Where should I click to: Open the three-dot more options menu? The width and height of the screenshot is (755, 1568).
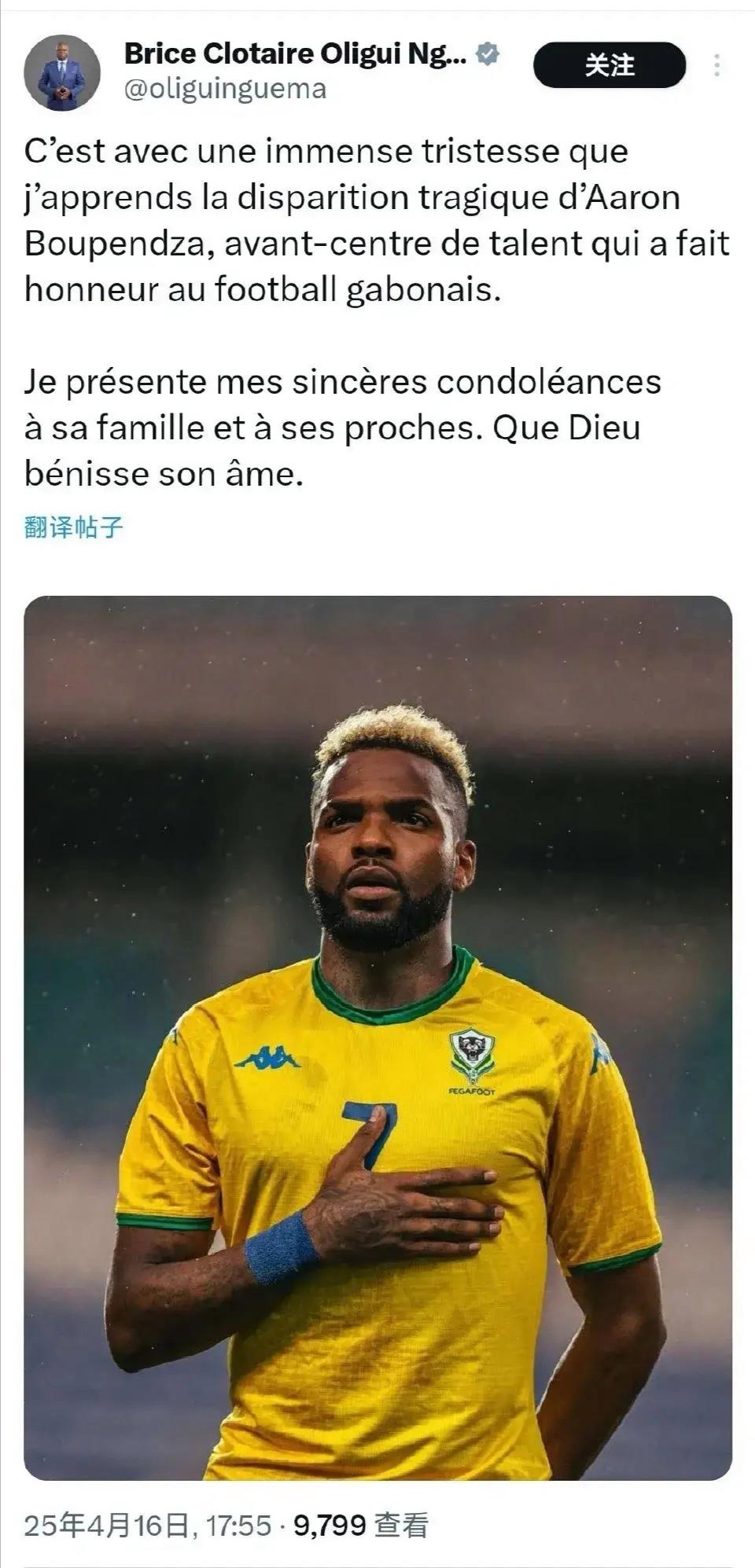tap(716, 65)
